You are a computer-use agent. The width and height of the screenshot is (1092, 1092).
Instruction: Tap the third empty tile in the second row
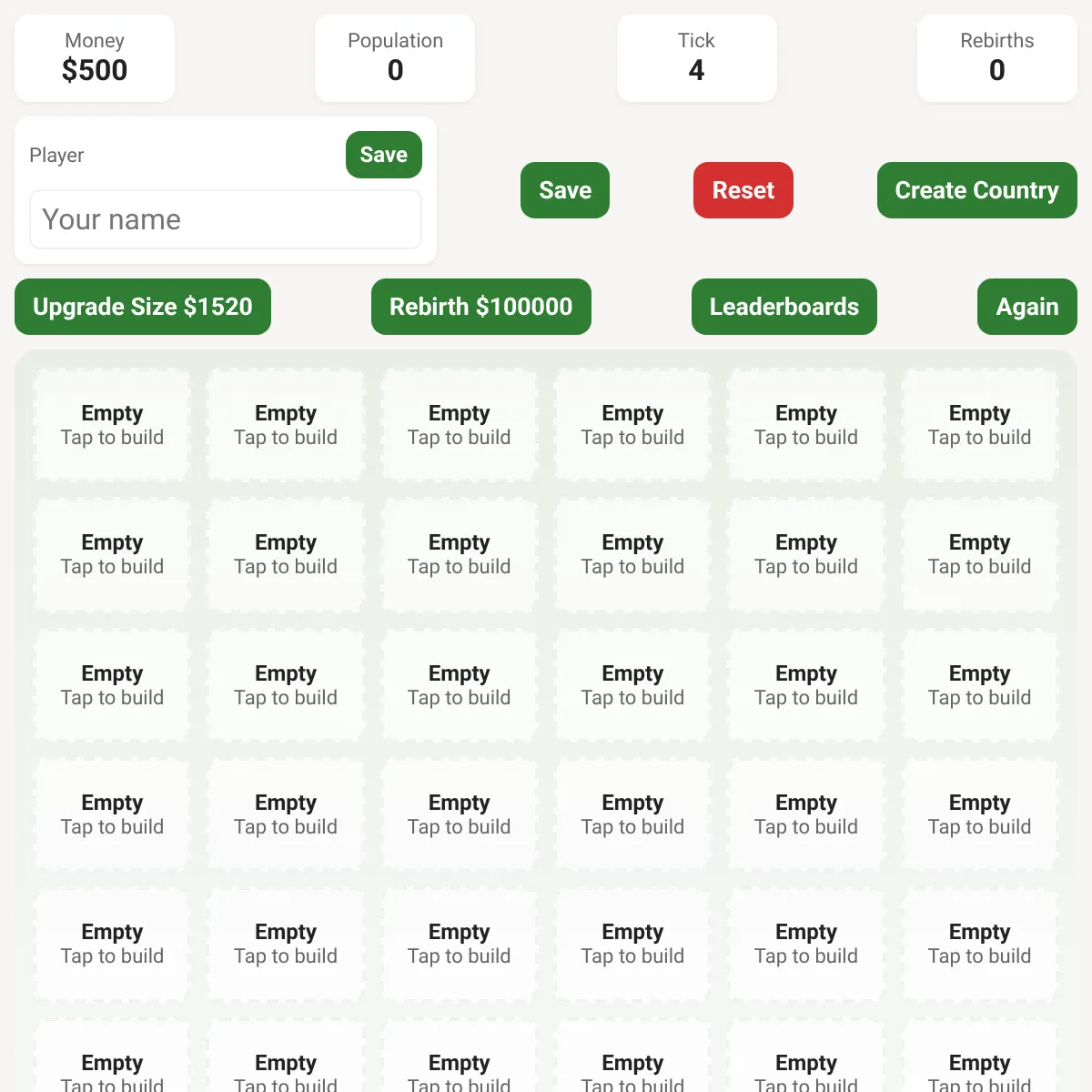pyautogui.click(x=460, y=554)
